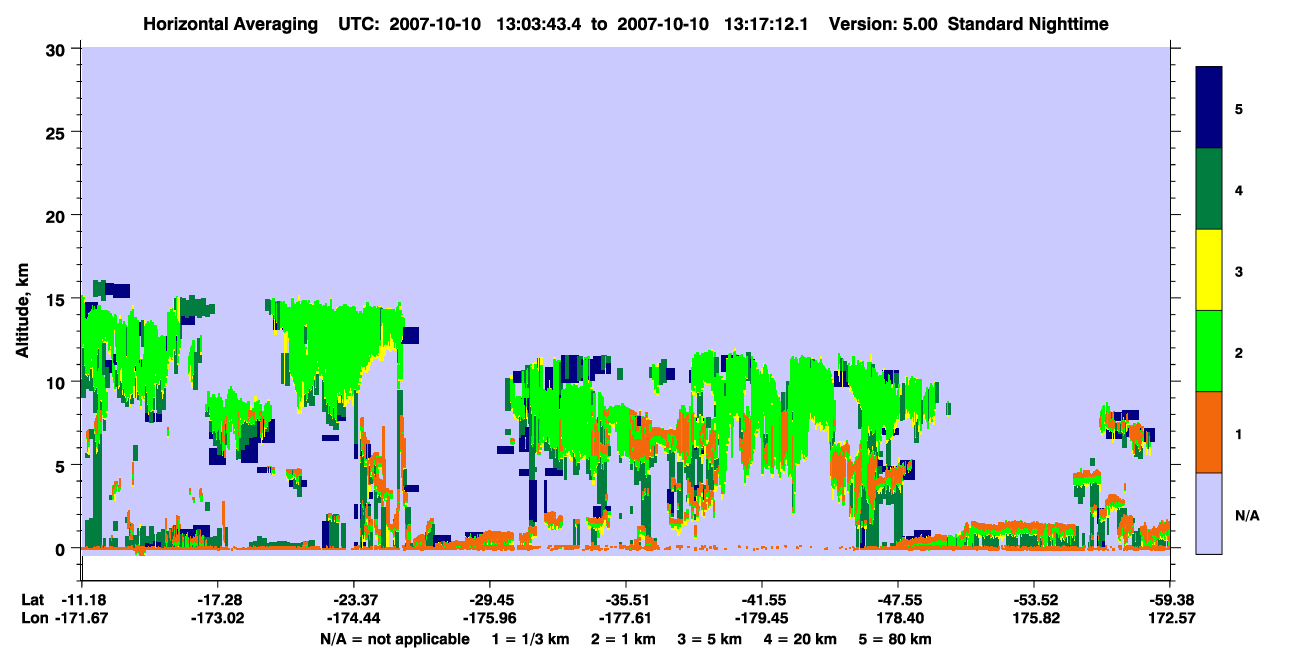Click the 'Version: 5.00' text
This screenshot has height=667, width=1300.
(x=884, y=24)
